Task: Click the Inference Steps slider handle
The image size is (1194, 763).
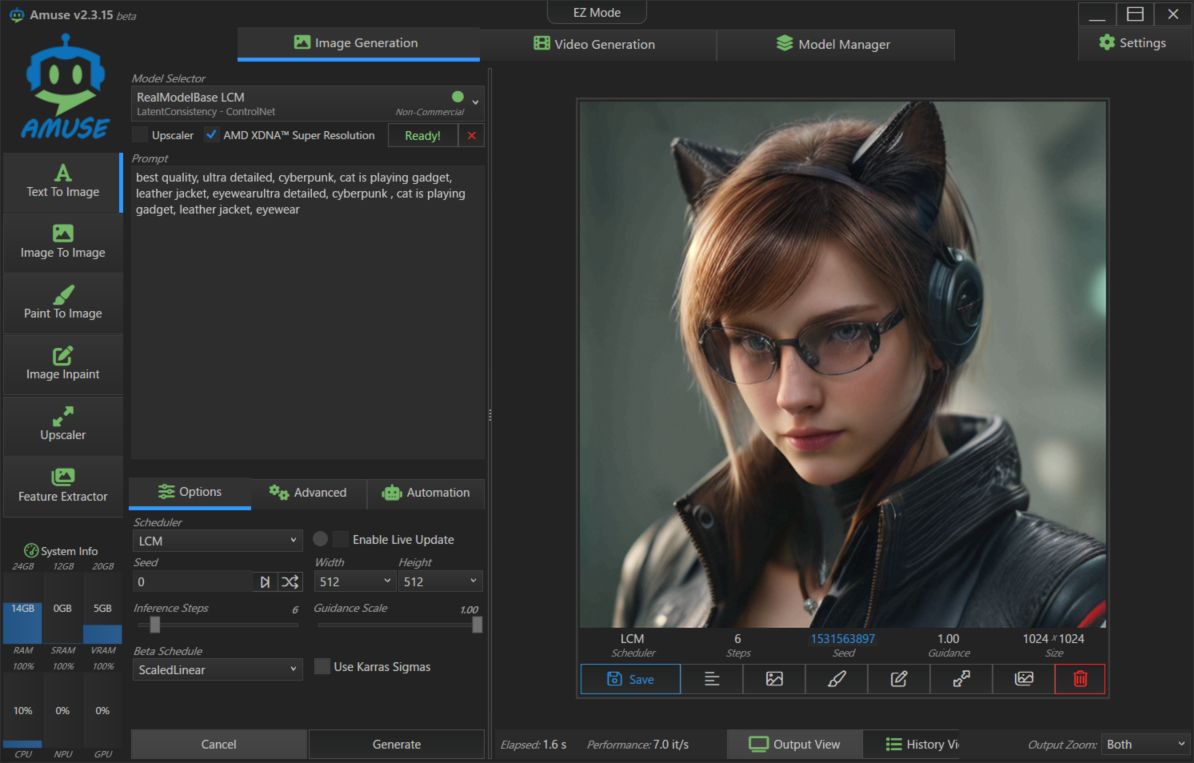Action: click(155, 625)
